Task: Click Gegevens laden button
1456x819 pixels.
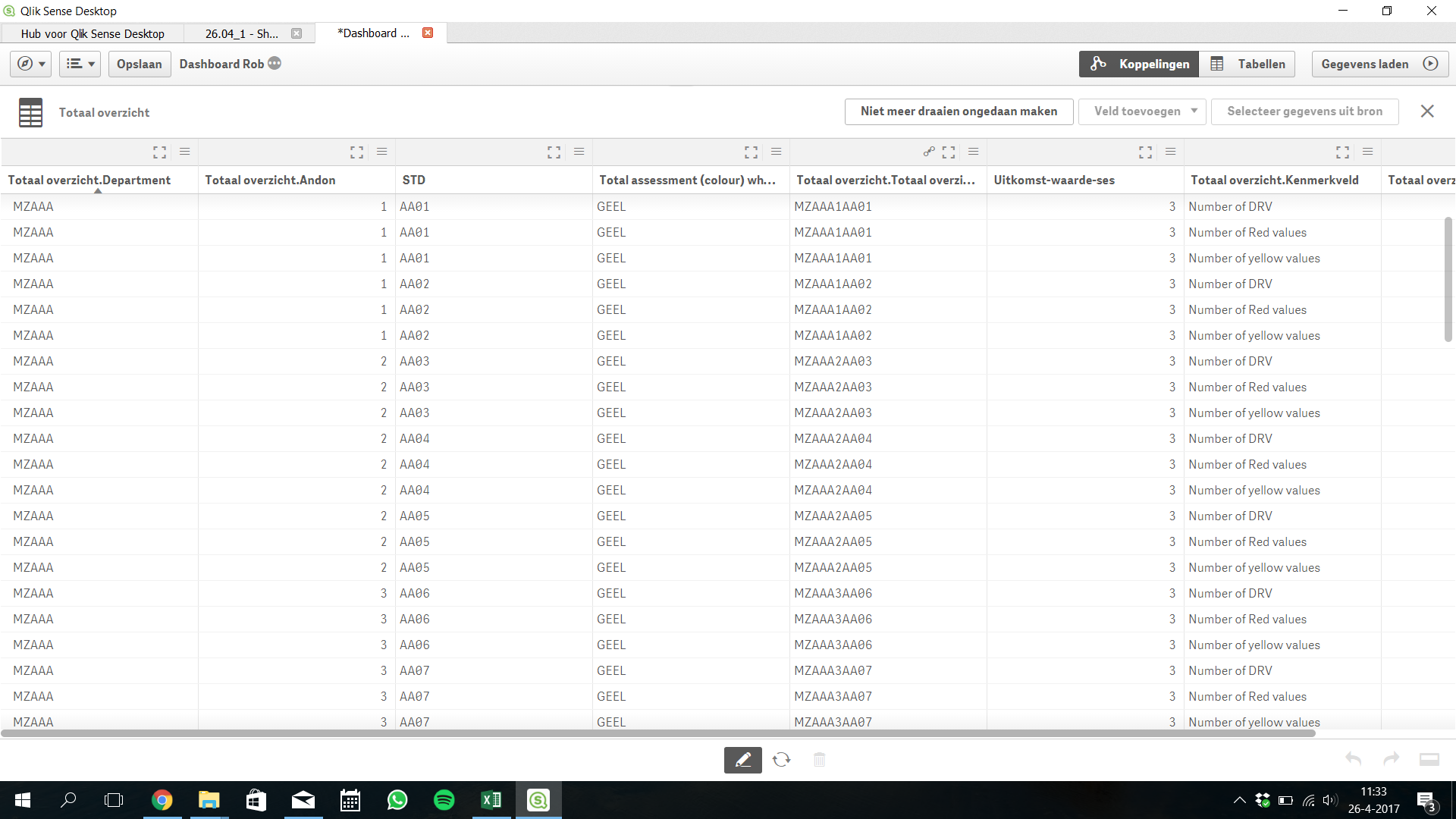Action: [1379, 64]
